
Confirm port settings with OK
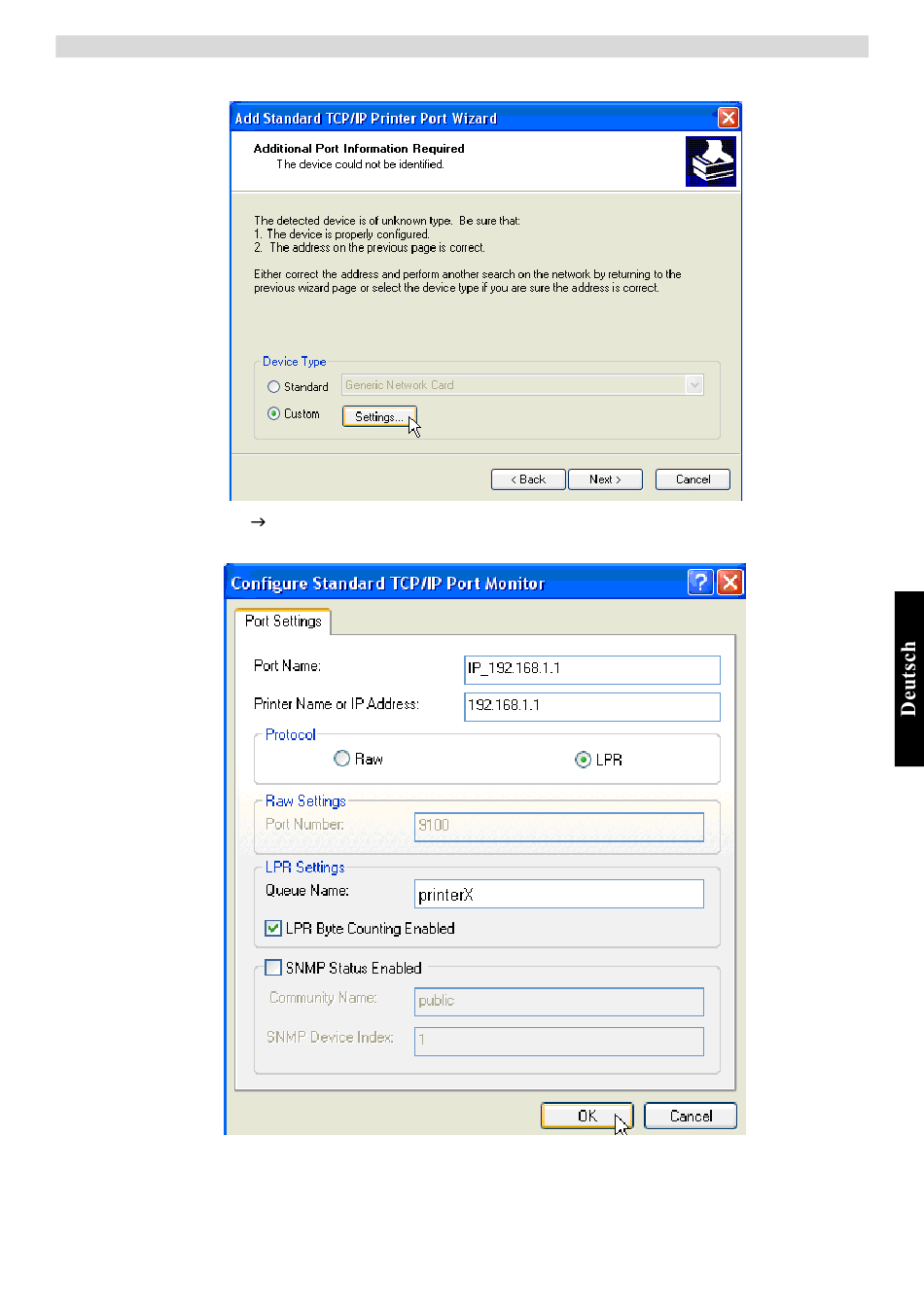[x=586, y=1116]
